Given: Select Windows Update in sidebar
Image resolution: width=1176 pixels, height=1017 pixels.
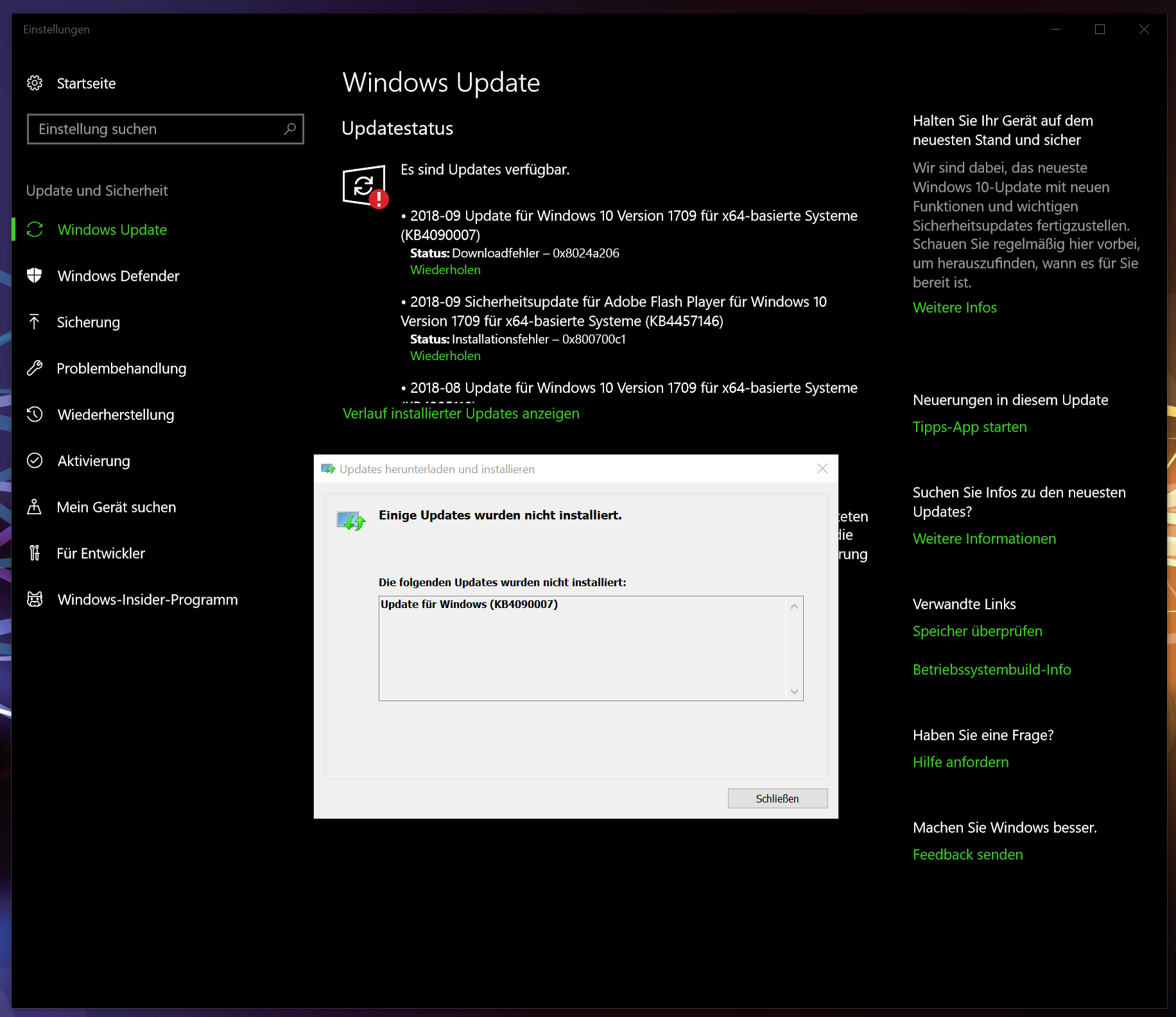Looking at the screenshot, I should pyautogui.click(x=112, y=230).
